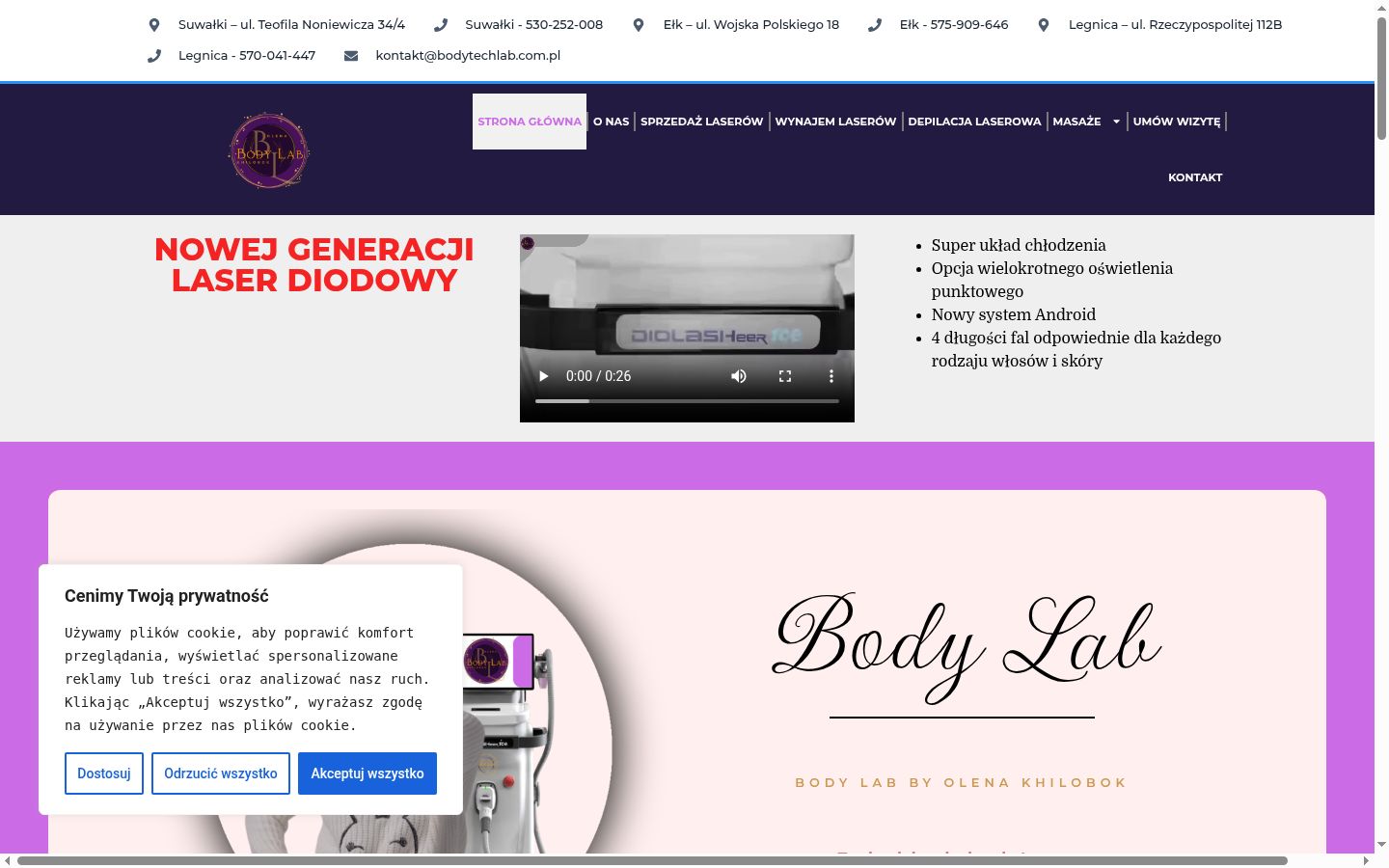Mute the video using the speaker icon
The width and height of the screenshot is (1389, 868).
pos(739,376)
